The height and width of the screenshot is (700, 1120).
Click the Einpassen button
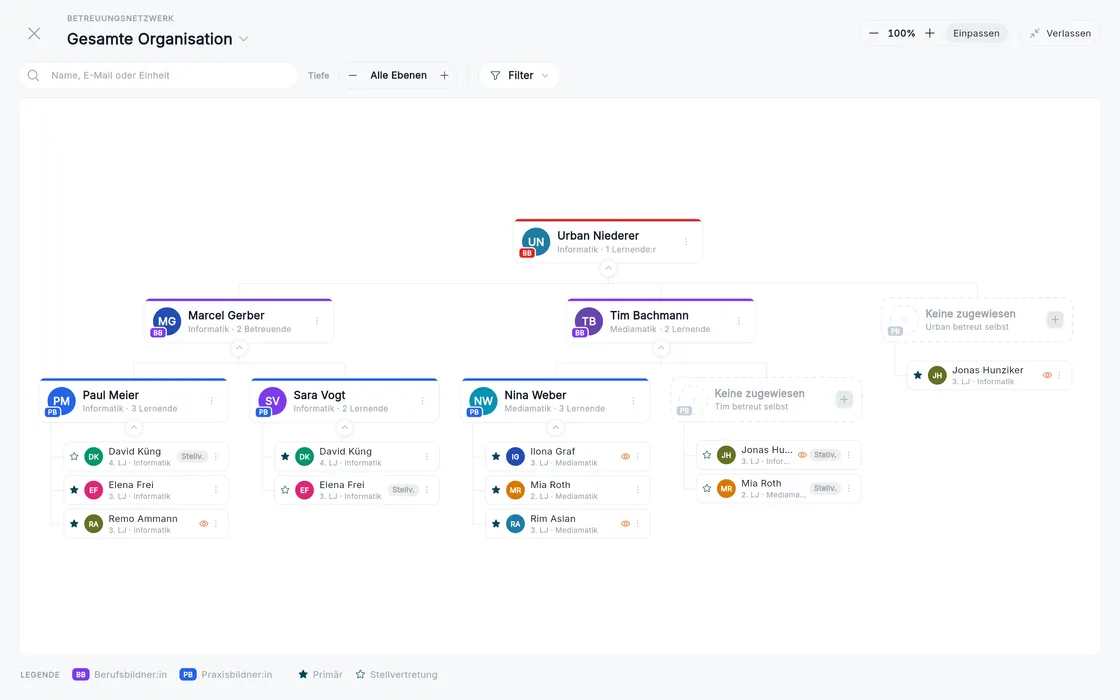[x=976, y=34]
